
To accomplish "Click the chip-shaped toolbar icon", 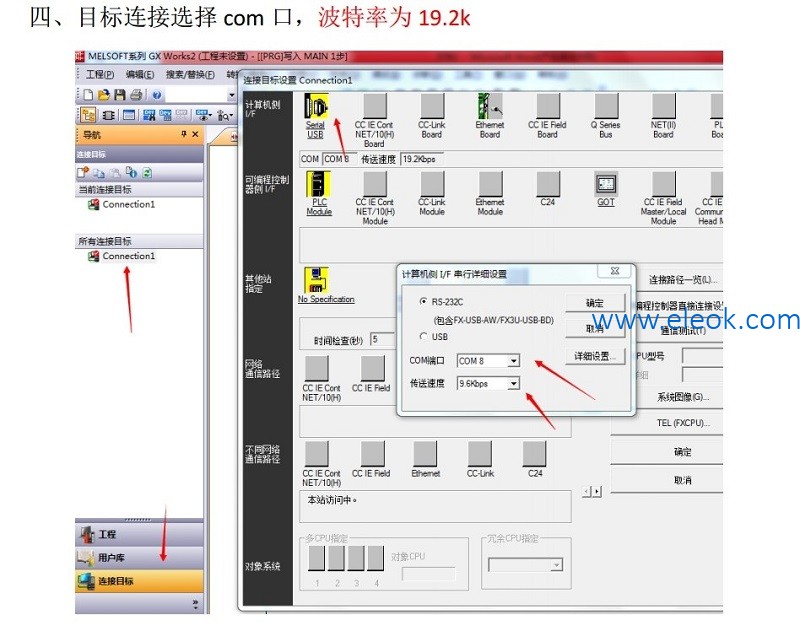I will (x=108, y=115).
